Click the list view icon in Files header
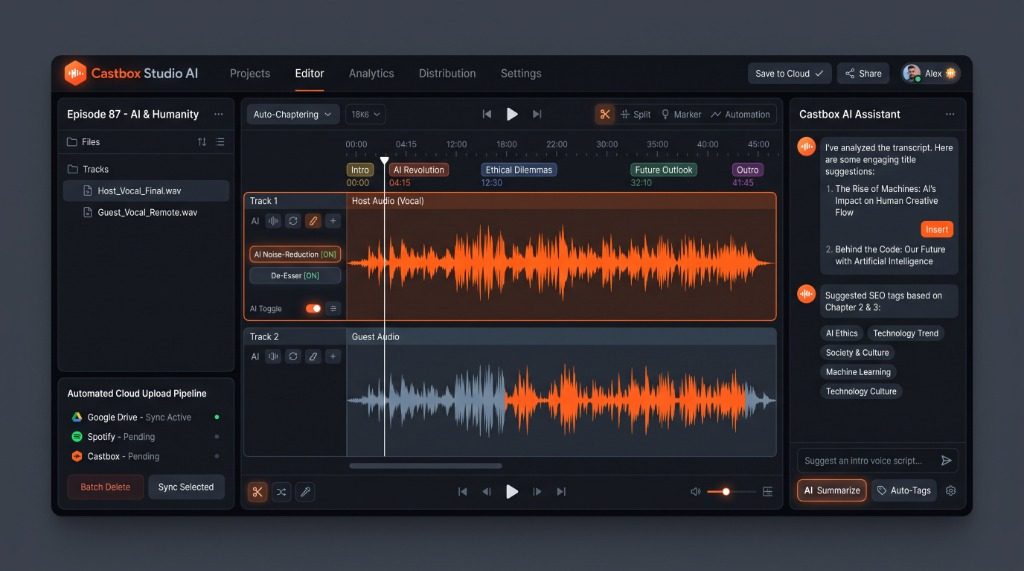1024x571 pixels. pos(220,142)
